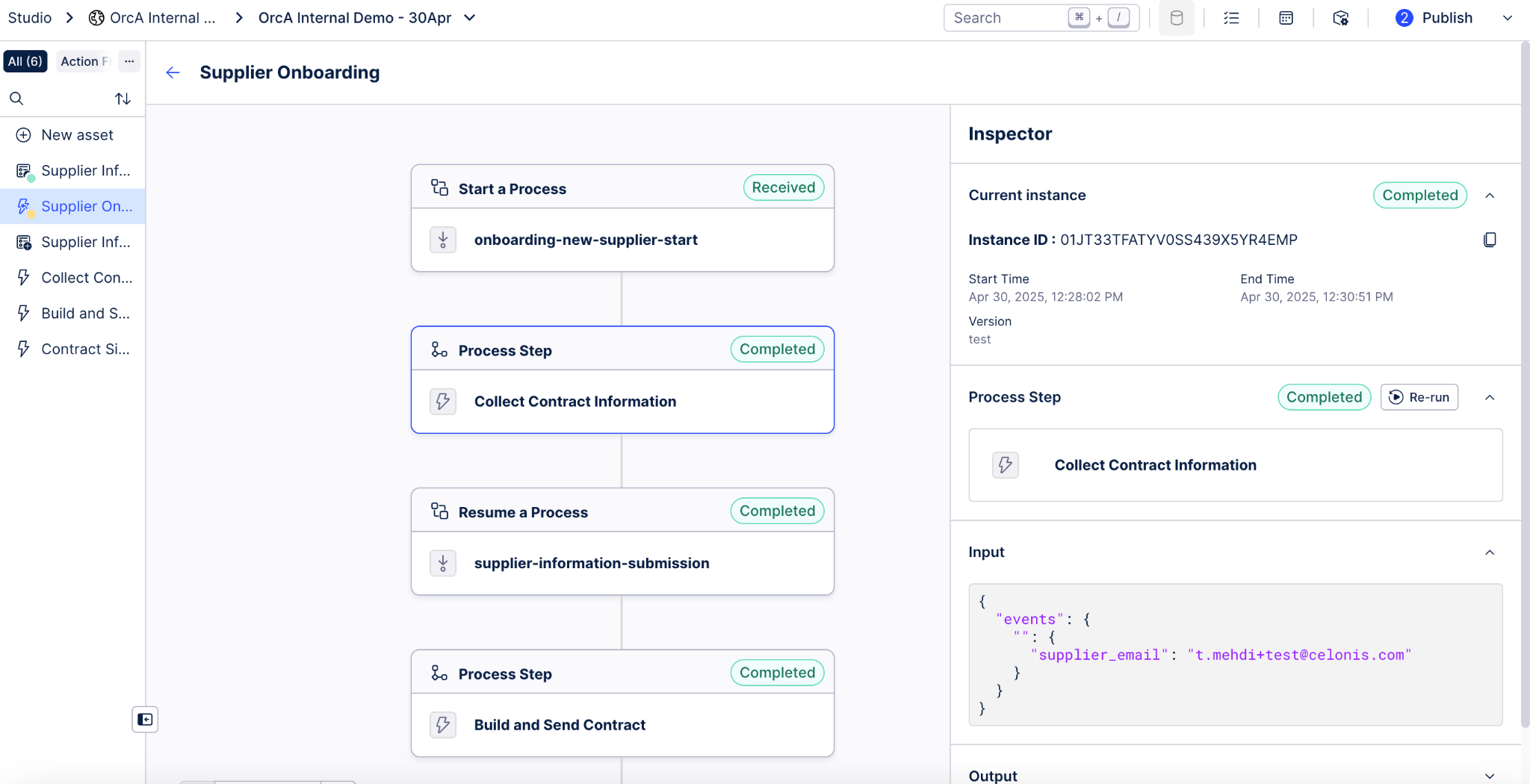This screenshot has height=784, width=1530.
Task: Open the Publish dropdown arrow
Action: click(x=1508, y=18)
